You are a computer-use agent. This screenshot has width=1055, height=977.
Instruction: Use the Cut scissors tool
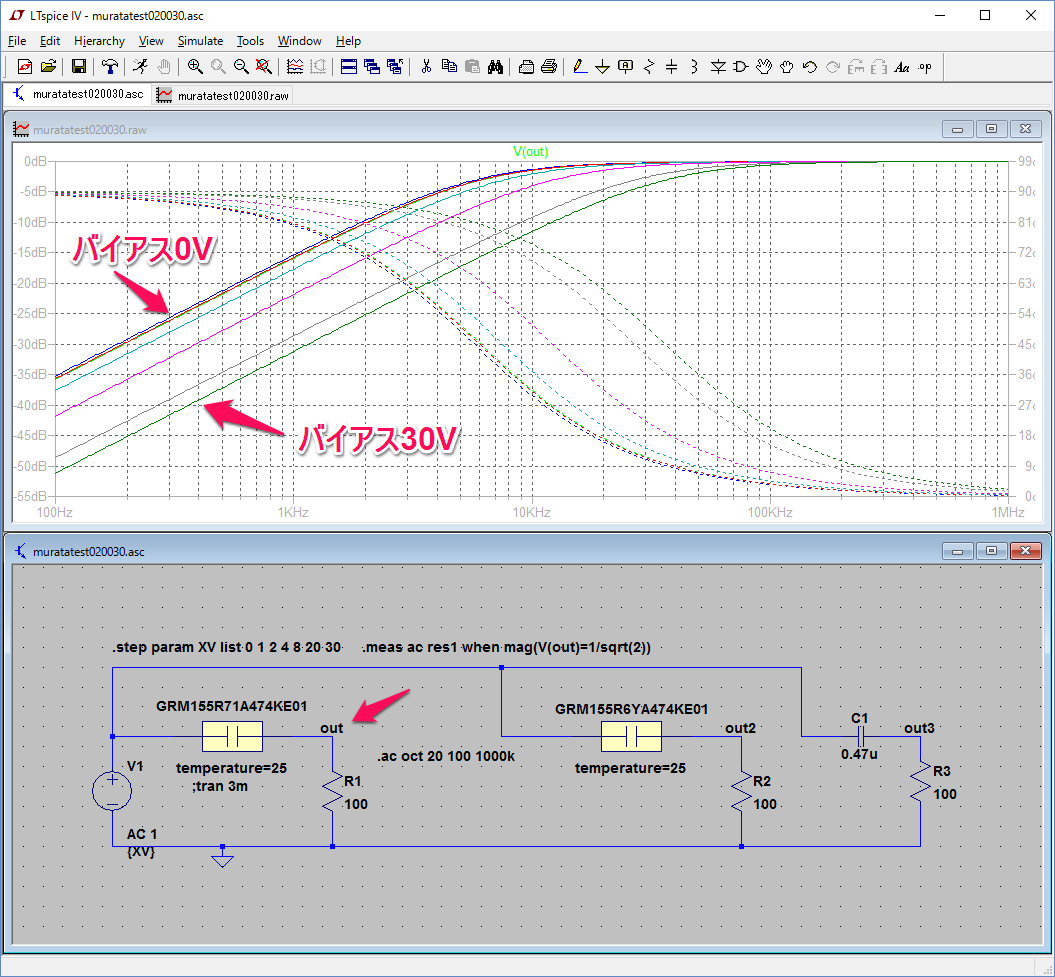pos(425,67)
